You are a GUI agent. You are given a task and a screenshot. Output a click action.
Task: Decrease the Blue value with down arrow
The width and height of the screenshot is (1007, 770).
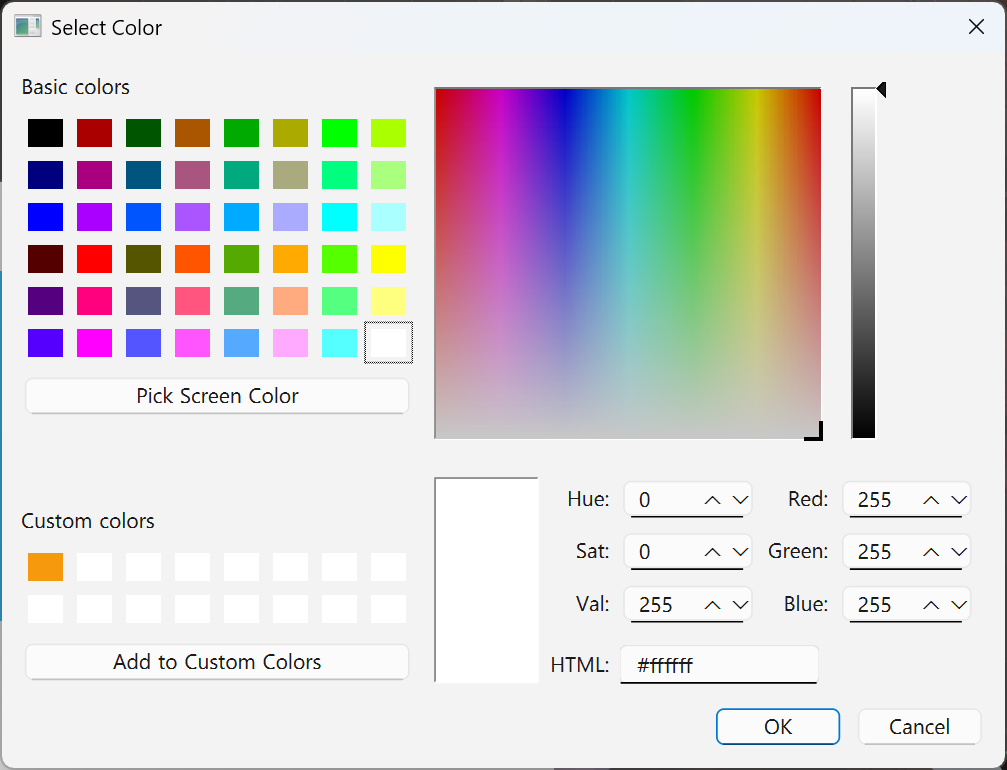point(959,605)
